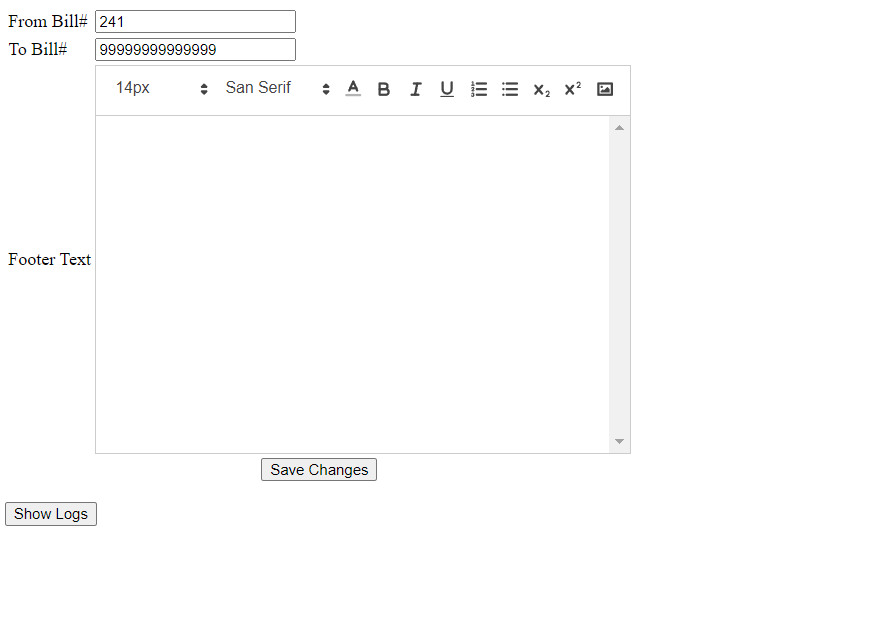This screenshot has height=626, width=885.
Task: Apply superscript formatting
Action: pos(571,89)
